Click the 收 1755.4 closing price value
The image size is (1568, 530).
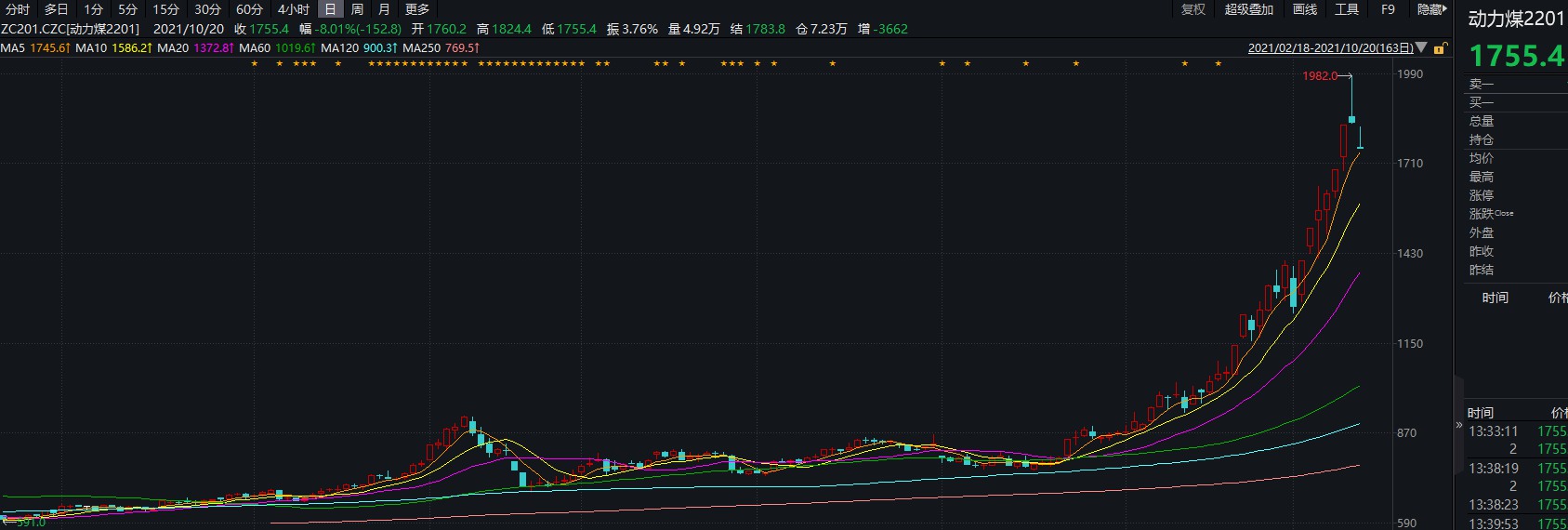261,29
